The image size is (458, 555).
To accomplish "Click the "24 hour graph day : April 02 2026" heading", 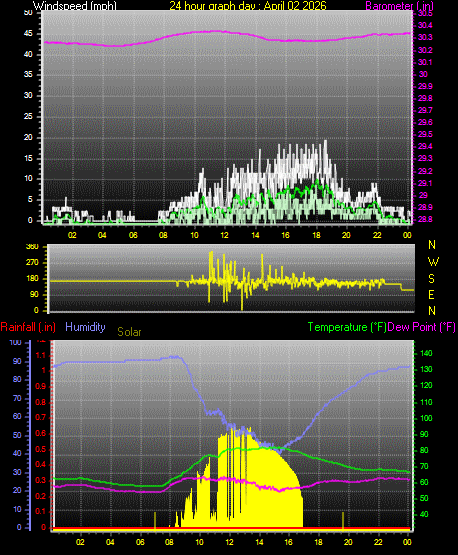I will coord(248,5).
